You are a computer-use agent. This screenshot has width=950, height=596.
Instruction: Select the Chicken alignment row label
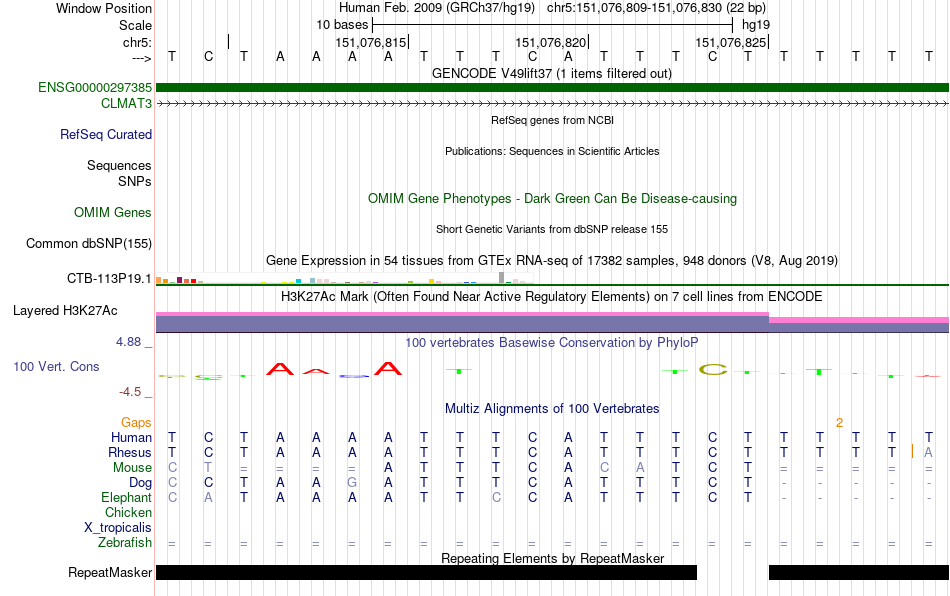(x=128, y=512)
